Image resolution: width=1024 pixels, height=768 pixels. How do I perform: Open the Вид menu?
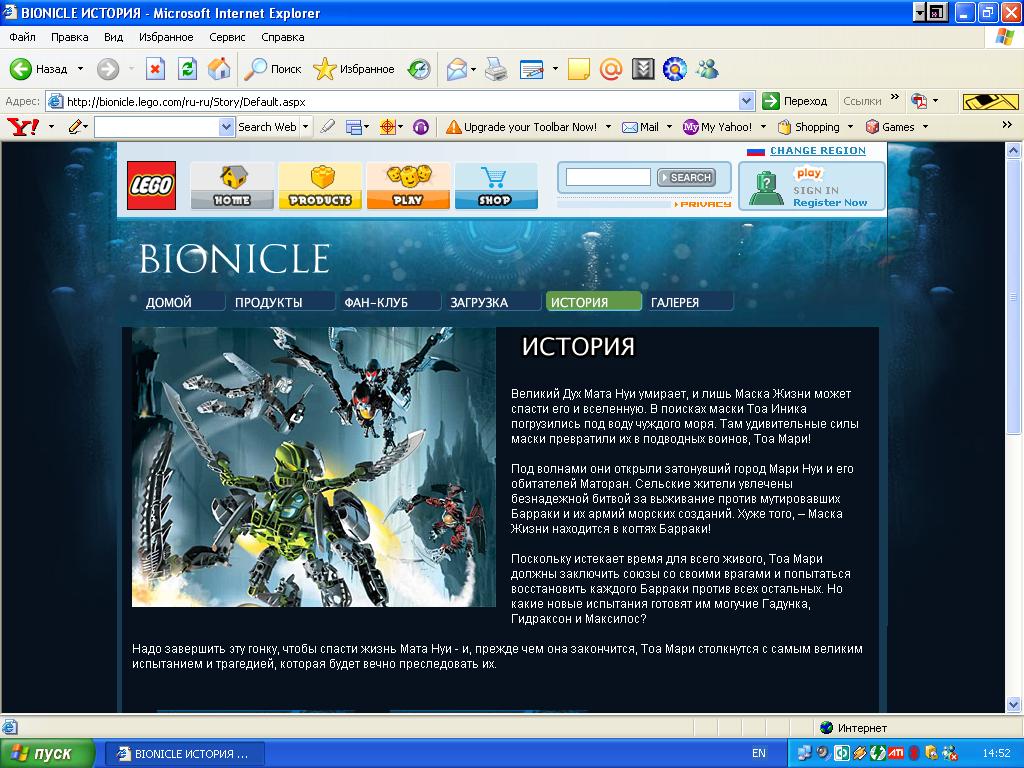(x=114, y=37)
